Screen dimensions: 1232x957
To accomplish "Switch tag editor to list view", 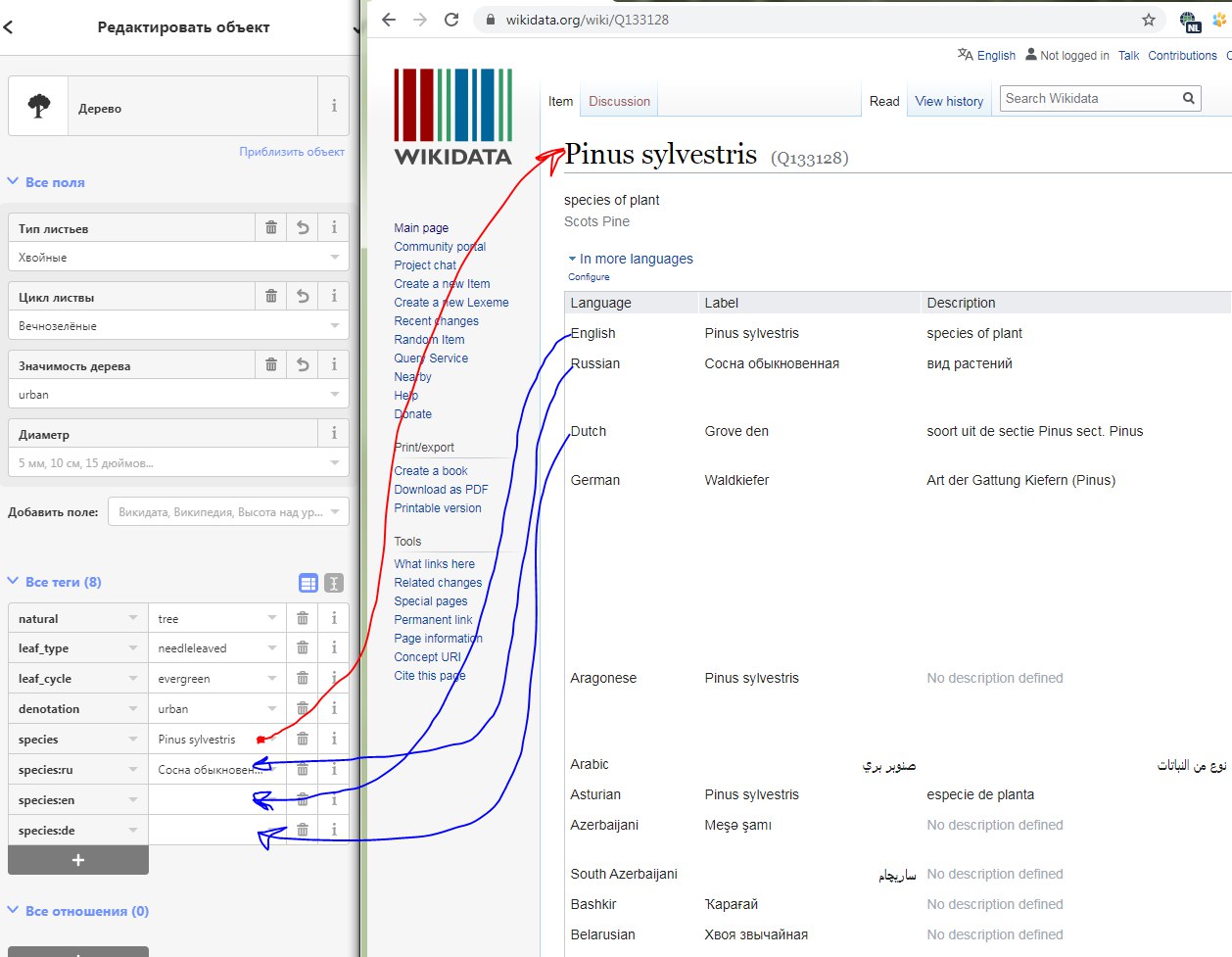I will pyautogui.click(x=308, y=583).
